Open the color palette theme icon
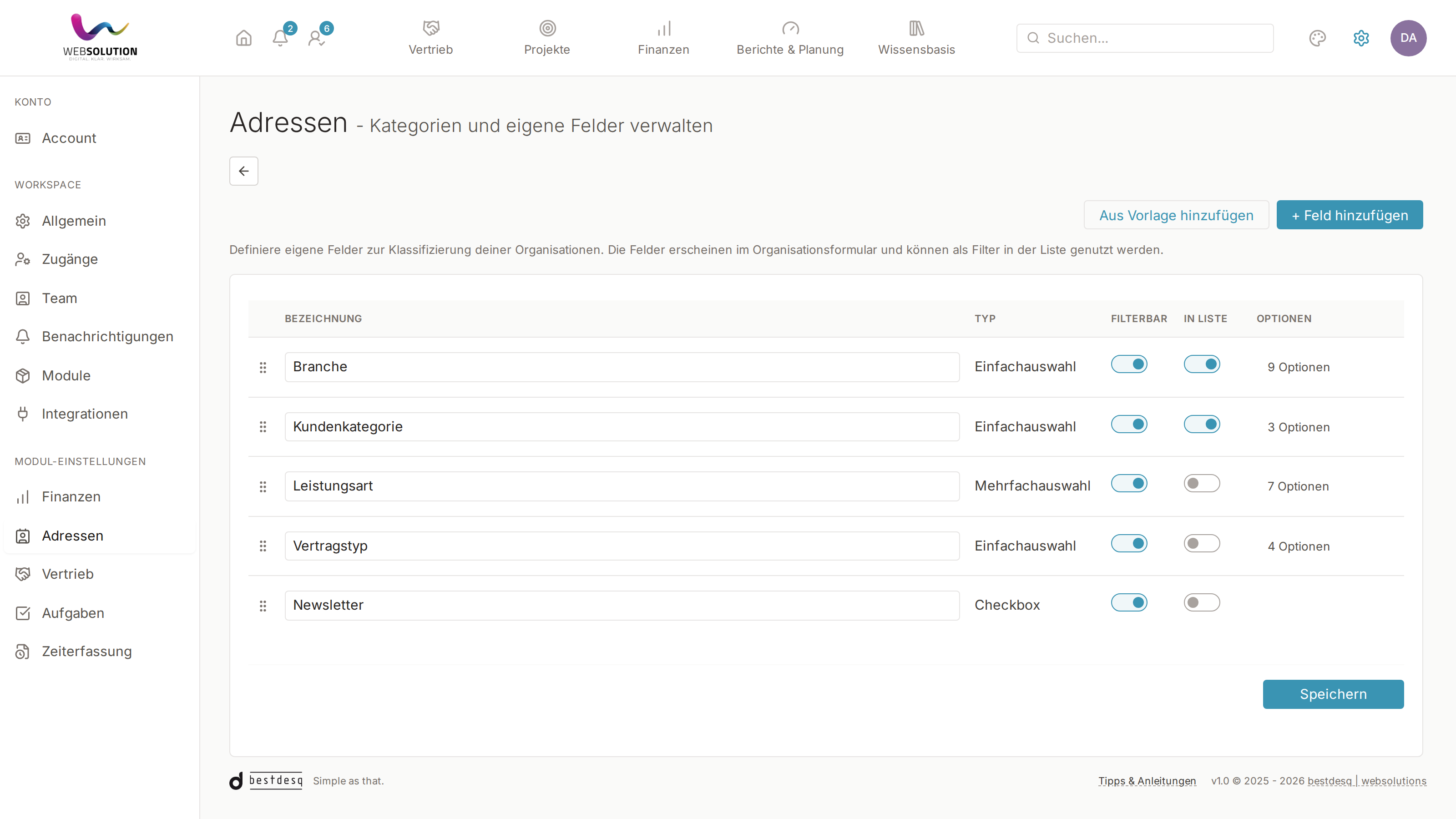 pyautogui.click(x=1317, y=38)
